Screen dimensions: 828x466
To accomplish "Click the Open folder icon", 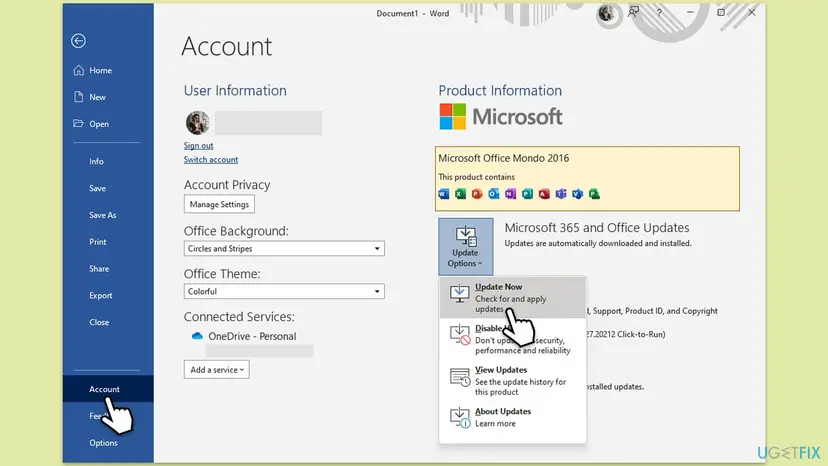I will 79,123.
